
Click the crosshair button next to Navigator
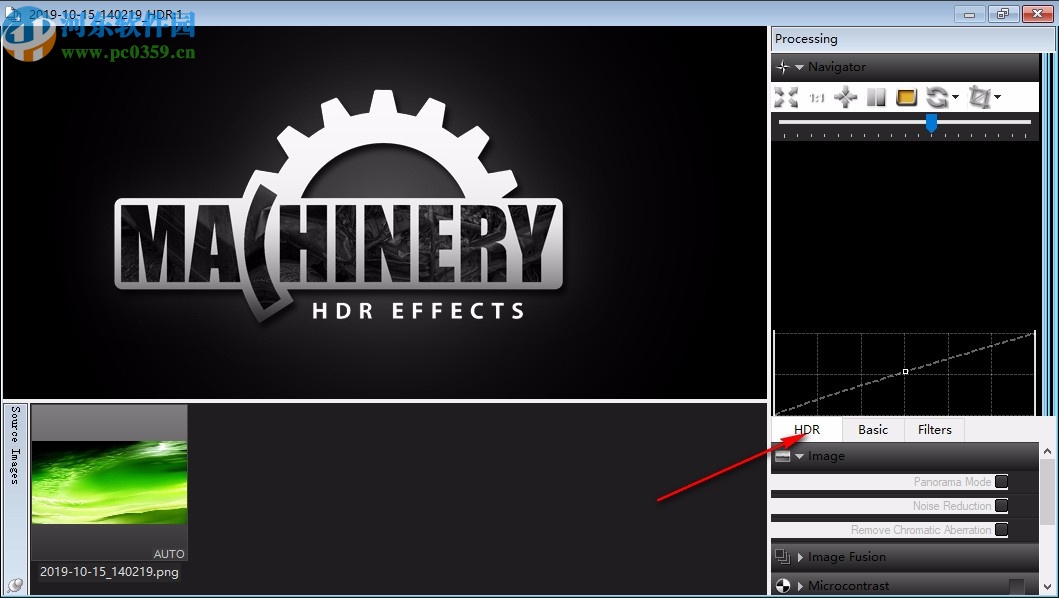pyautogui.click(x=782, y=66)
